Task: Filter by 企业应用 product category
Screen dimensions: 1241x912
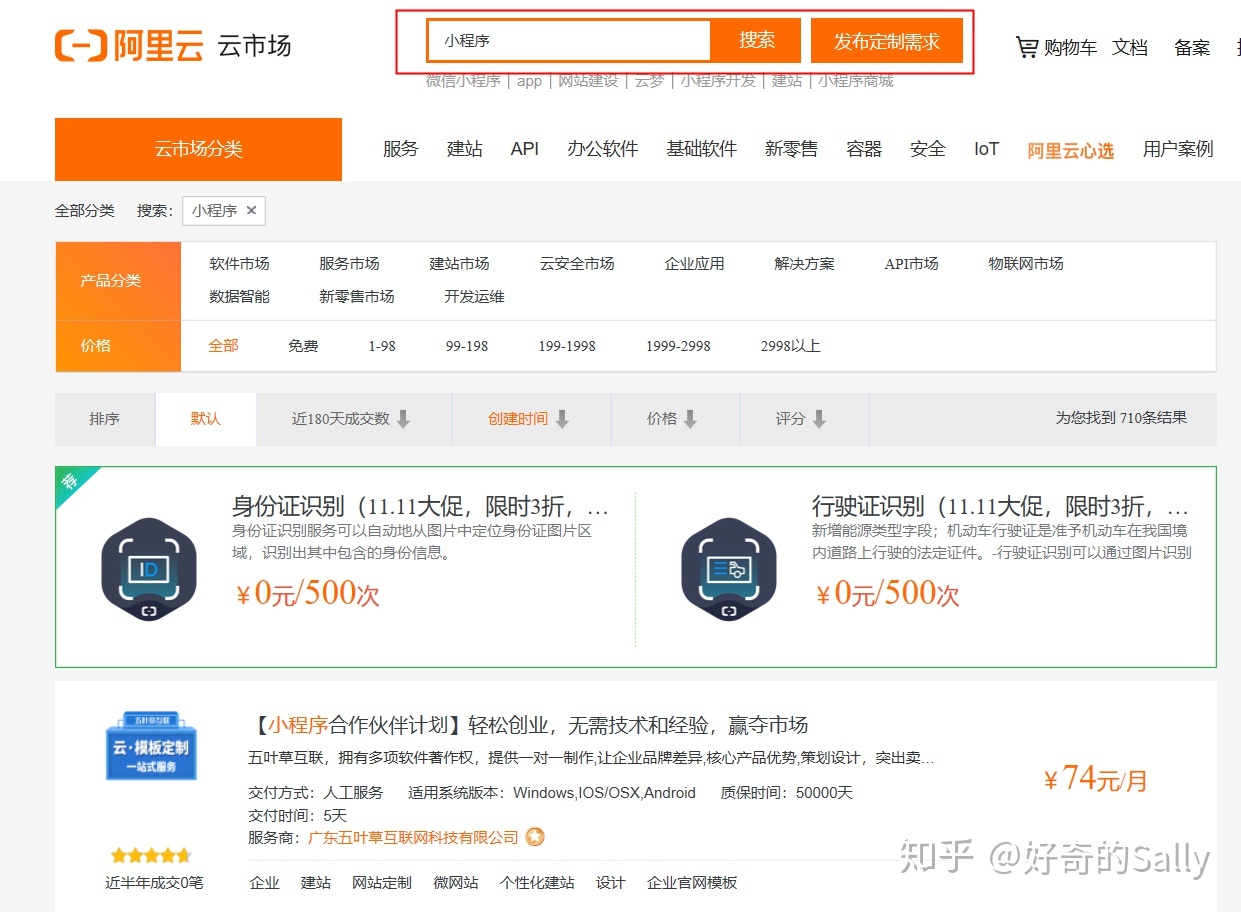Action: (694, 264)
